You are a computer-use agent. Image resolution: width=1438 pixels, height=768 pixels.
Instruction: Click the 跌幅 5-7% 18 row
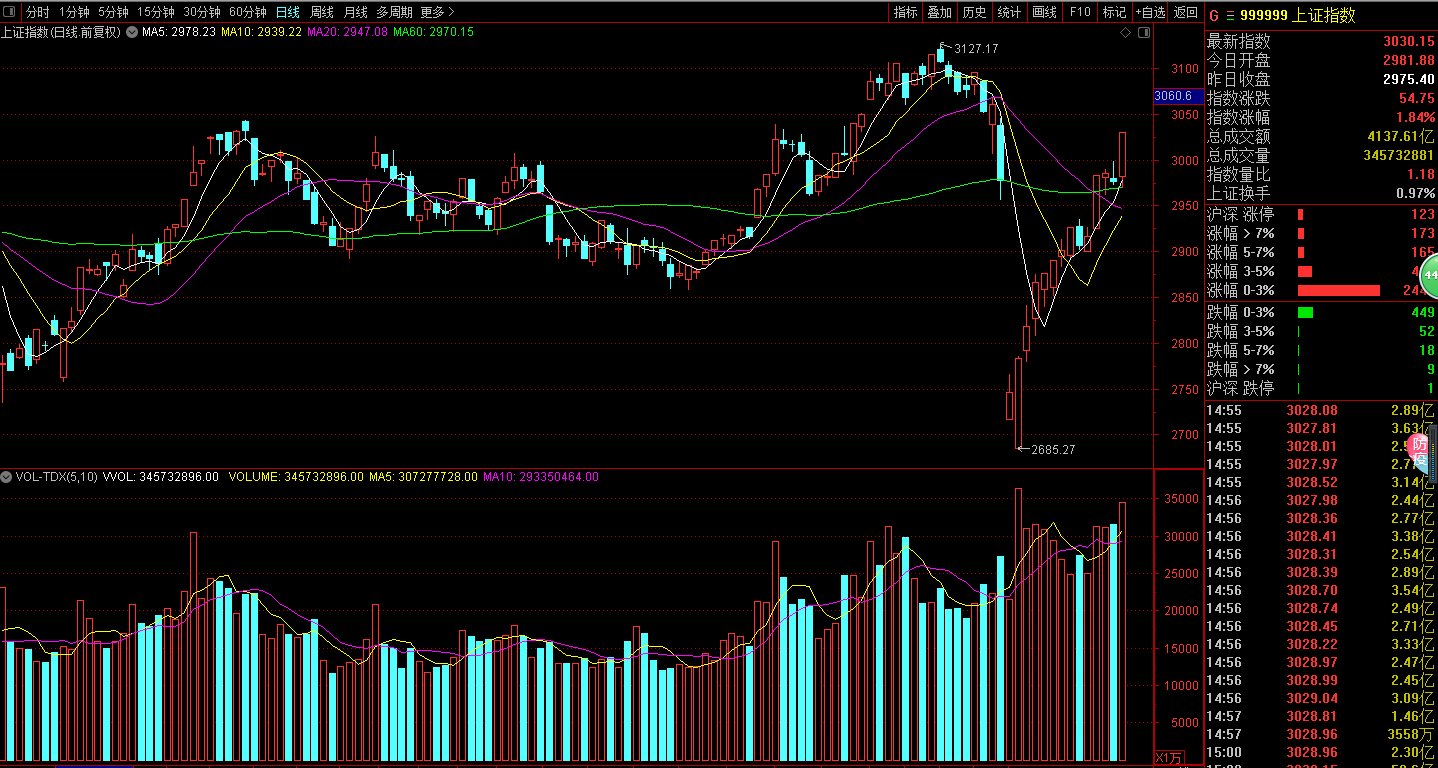click(x=1321, y=350)
